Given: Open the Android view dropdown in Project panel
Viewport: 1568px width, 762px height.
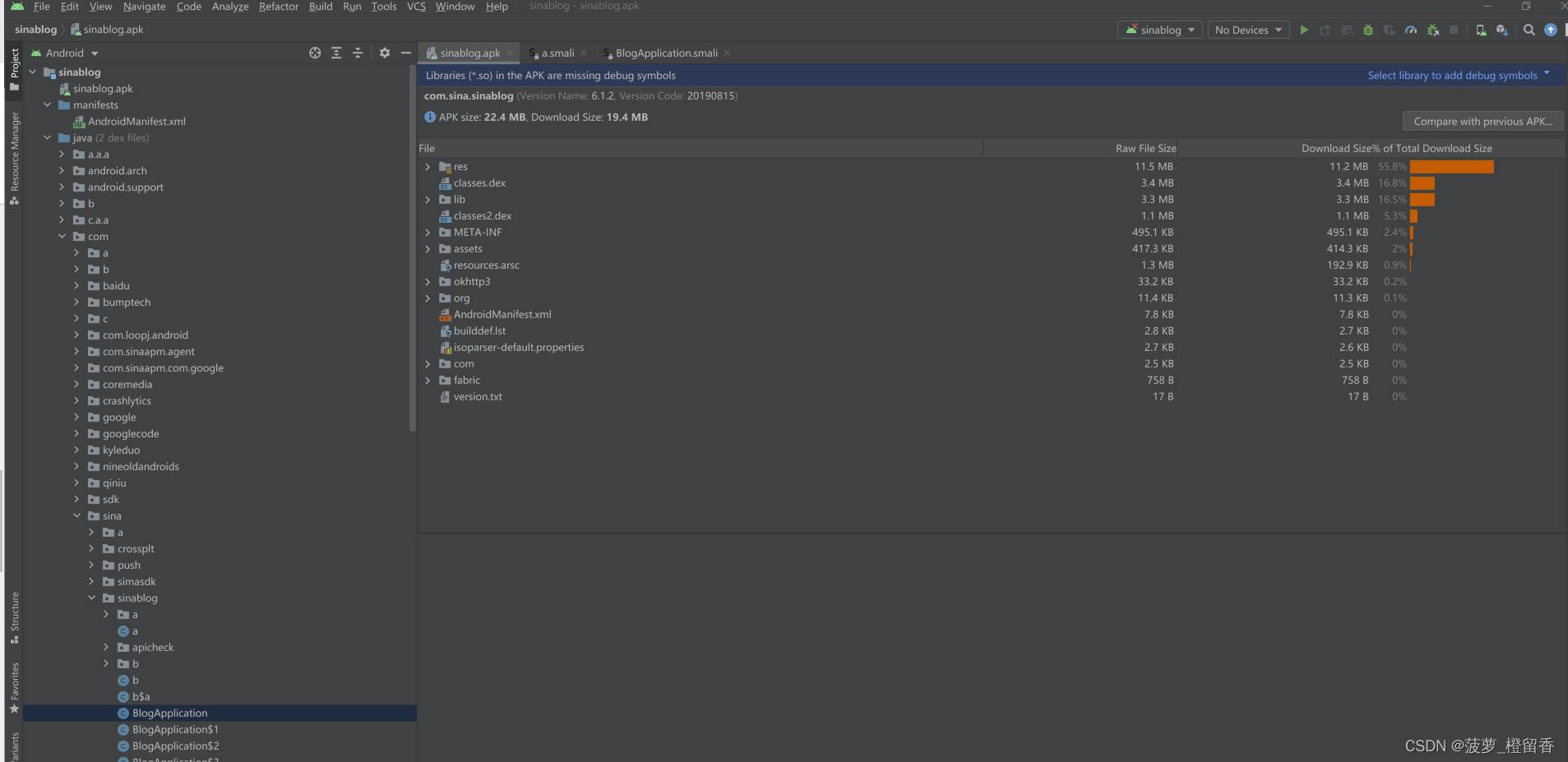Looking at the screenshot, I should coord(65,53).
